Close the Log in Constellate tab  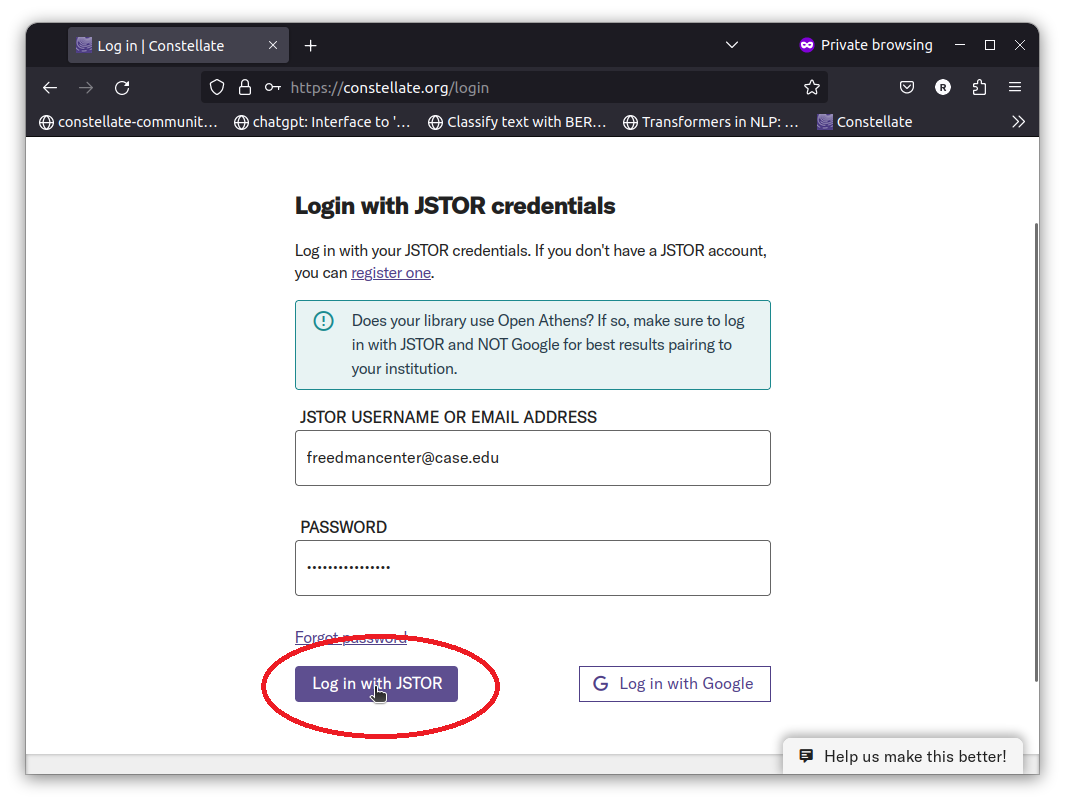click(273, 45)
